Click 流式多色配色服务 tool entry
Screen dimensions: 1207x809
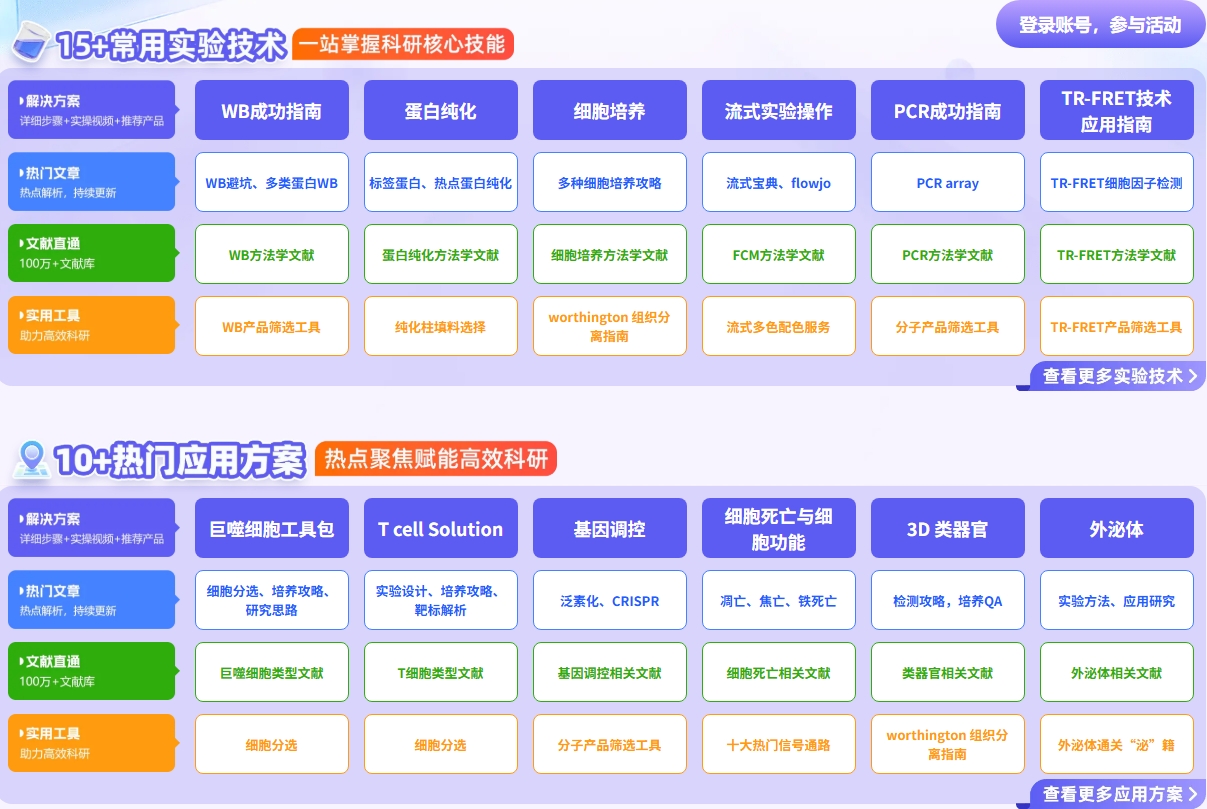pos(778,326)
